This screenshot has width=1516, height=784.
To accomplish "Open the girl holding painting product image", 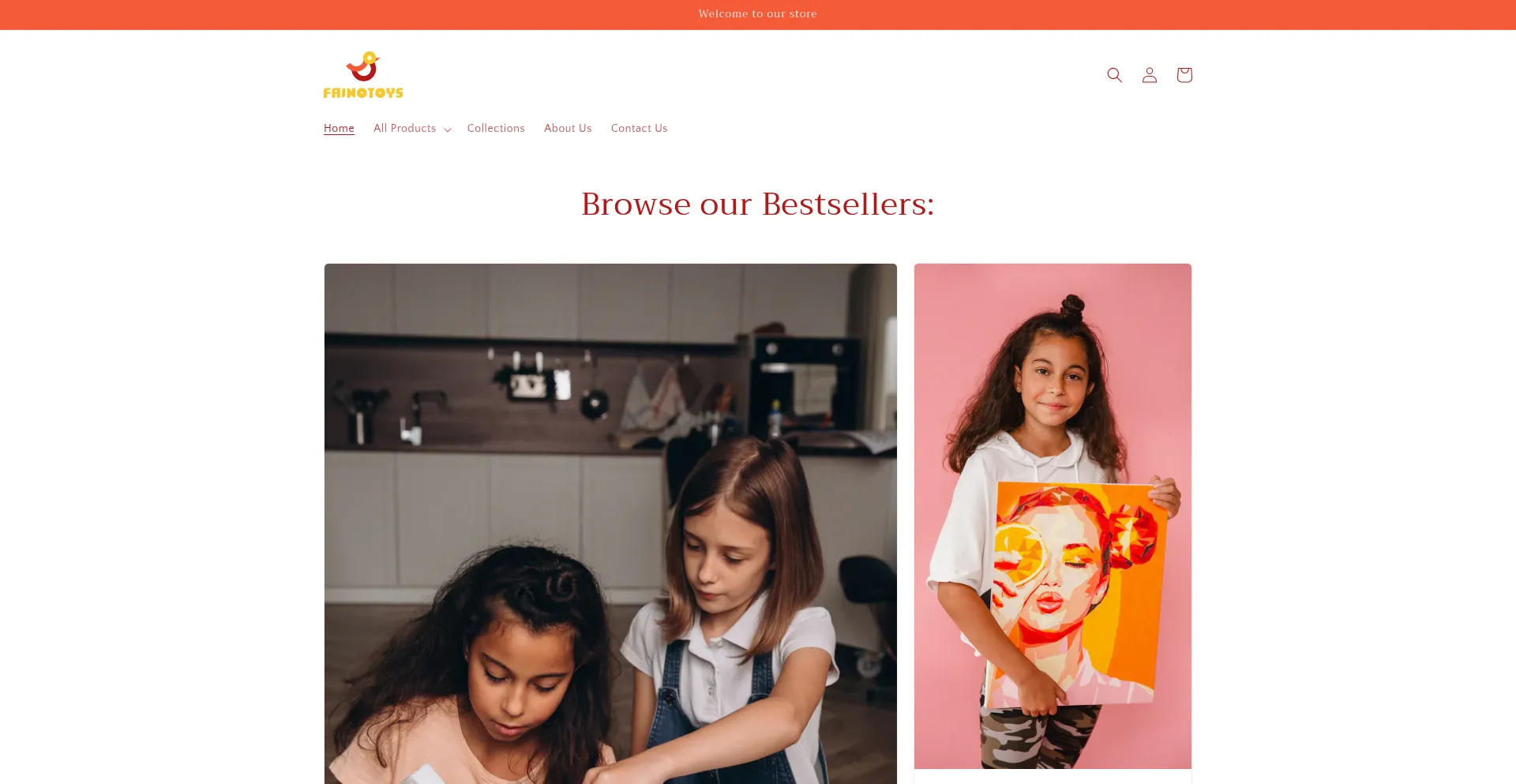I will click(1053, 516).
